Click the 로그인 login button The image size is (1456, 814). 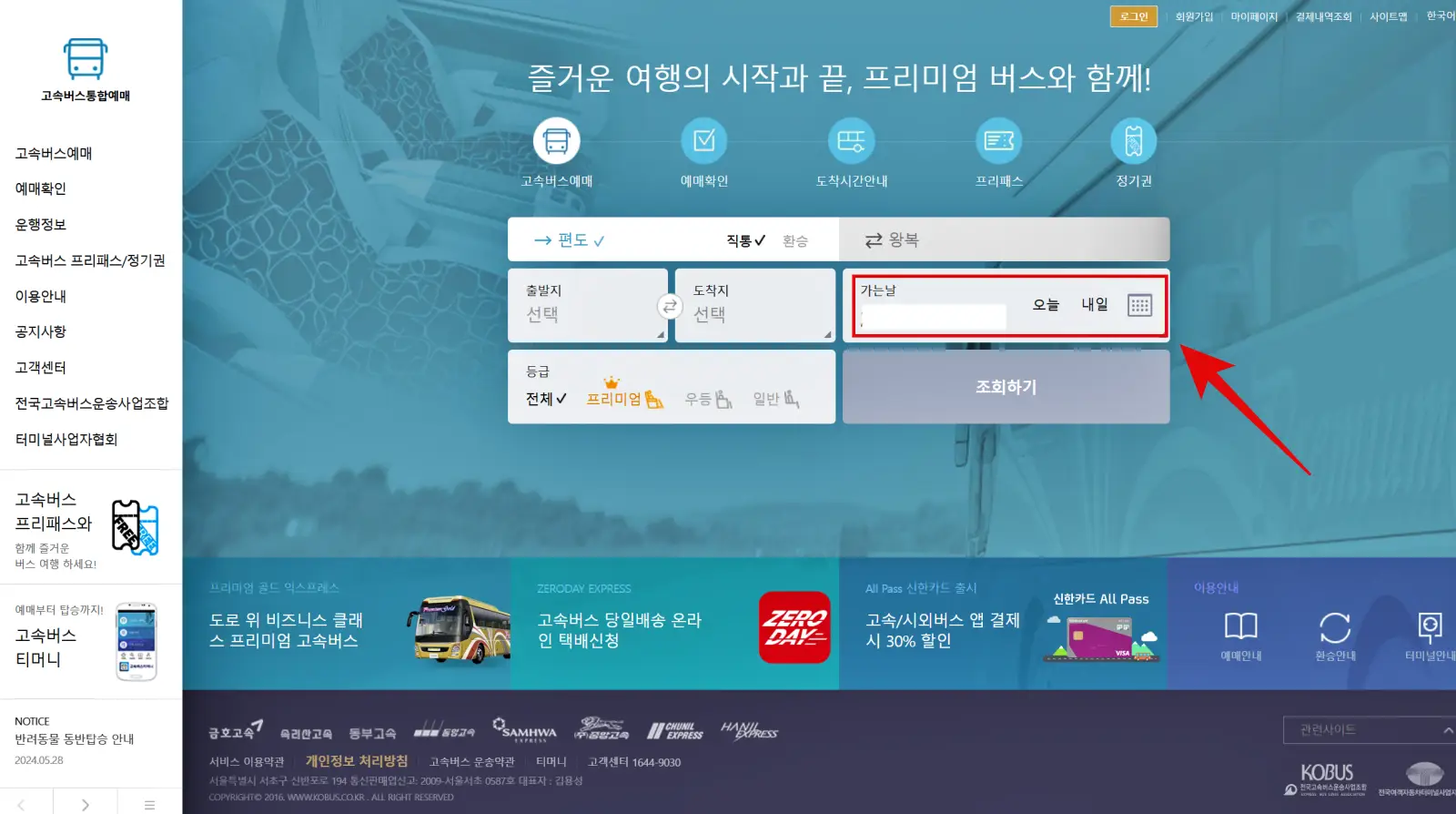1134,16
